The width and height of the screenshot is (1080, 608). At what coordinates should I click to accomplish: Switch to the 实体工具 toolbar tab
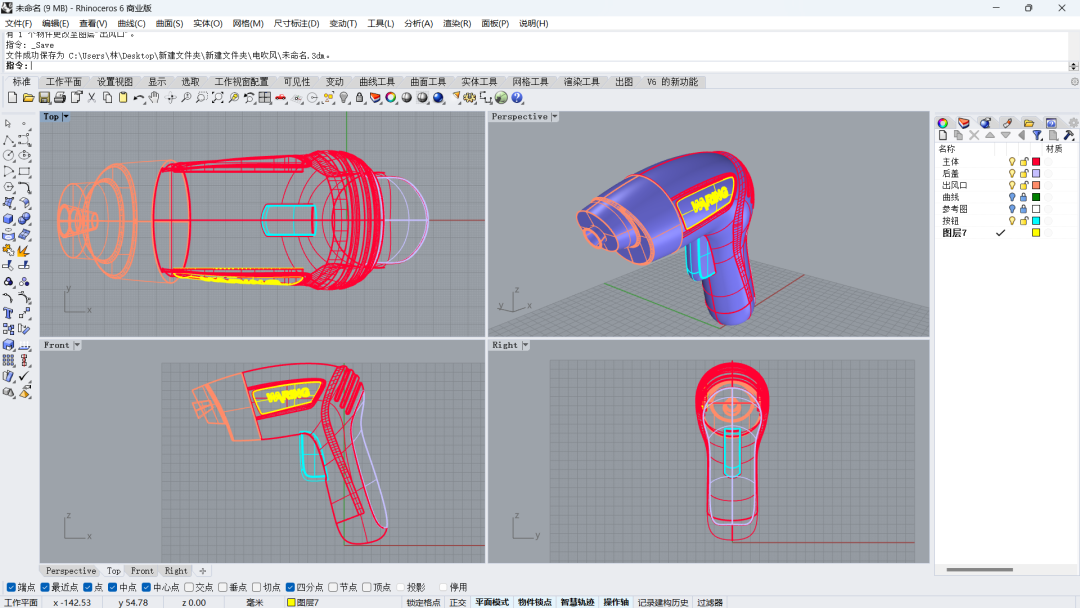(x=479, y=82)
